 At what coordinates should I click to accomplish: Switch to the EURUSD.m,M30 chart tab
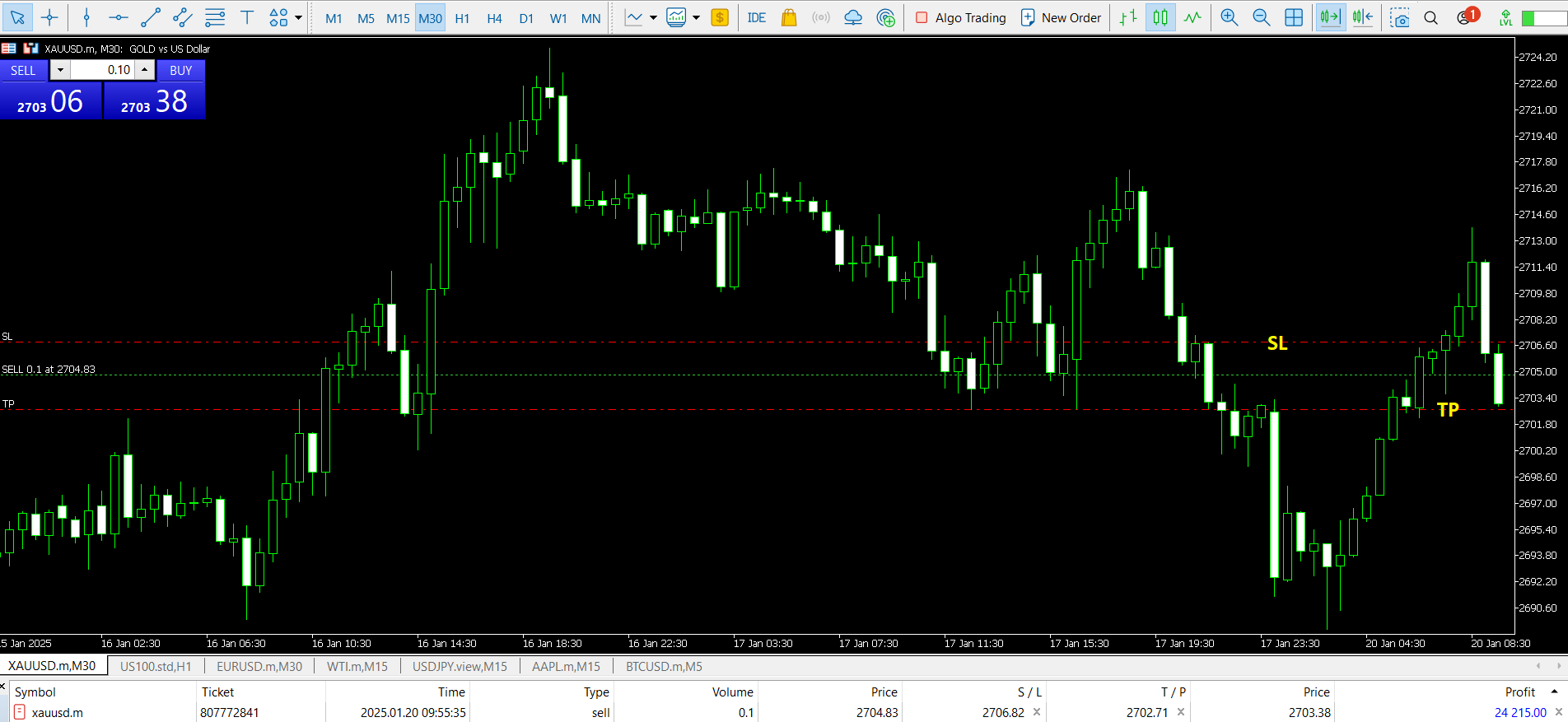click(x=259, y=666)
